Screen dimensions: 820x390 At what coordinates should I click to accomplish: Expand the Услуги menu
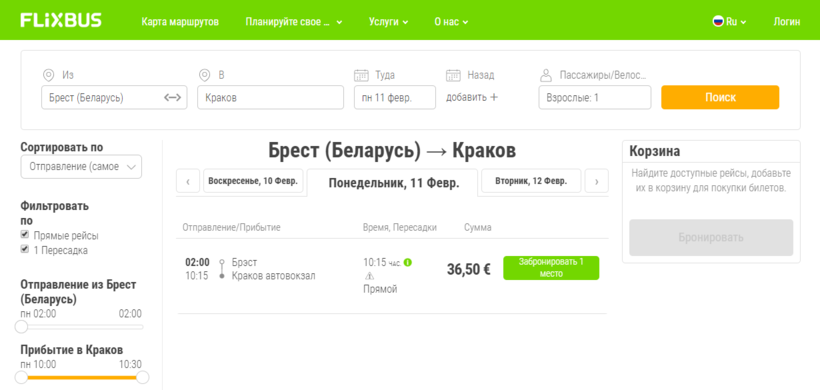(x=388, y=22)
